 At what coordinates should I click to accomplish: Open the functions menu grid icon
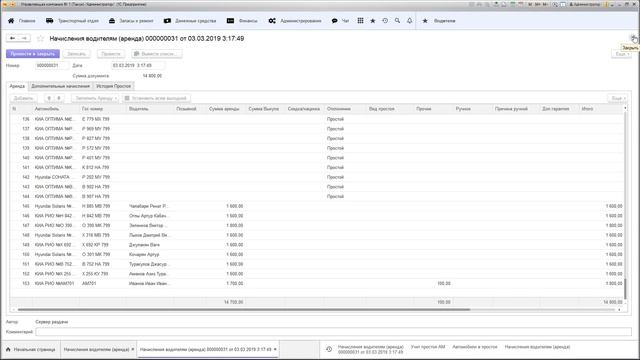point(360,20)
